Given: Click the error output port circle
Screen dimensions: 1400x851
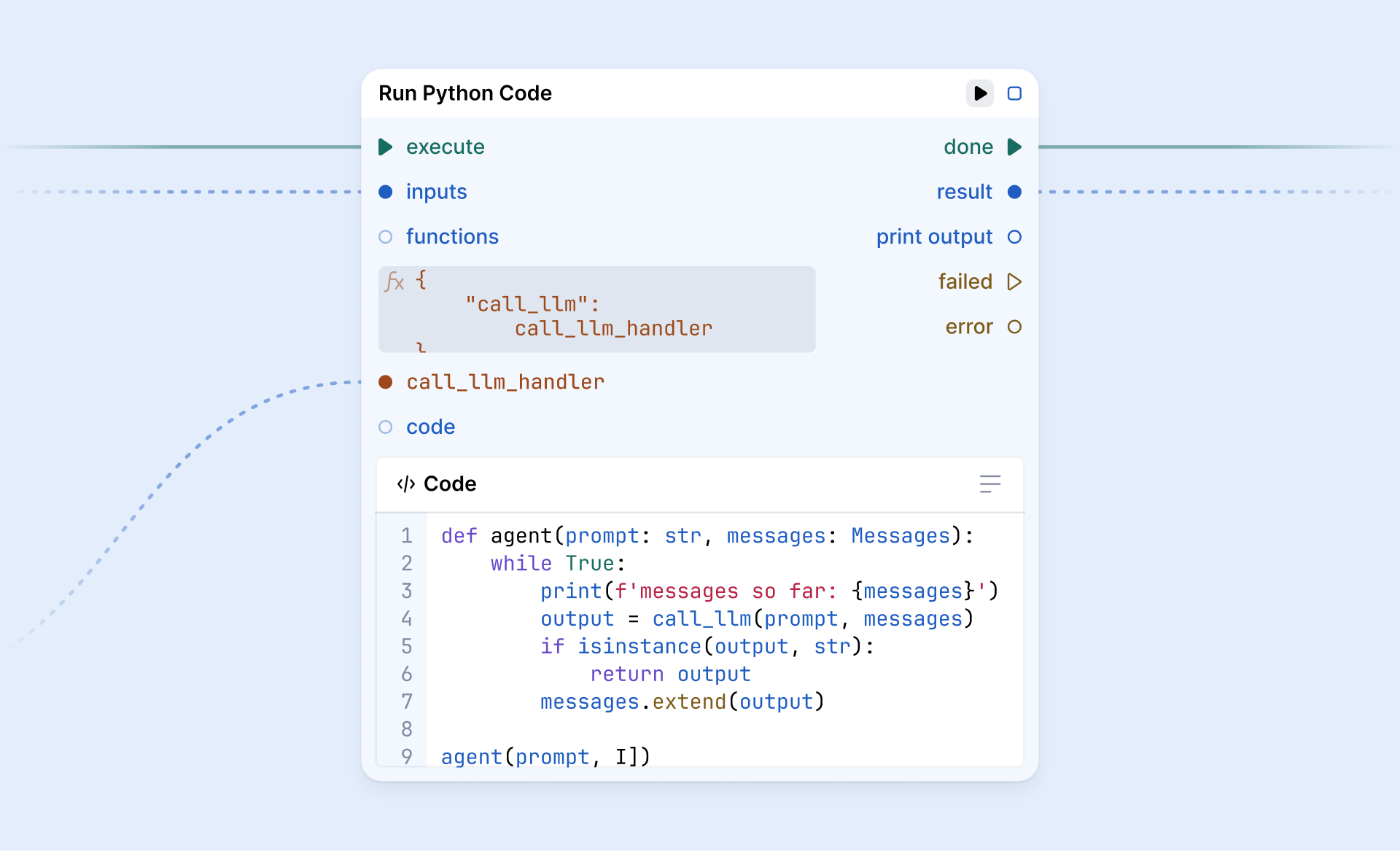Looking at the screenshot, I should click(1014, 327).
